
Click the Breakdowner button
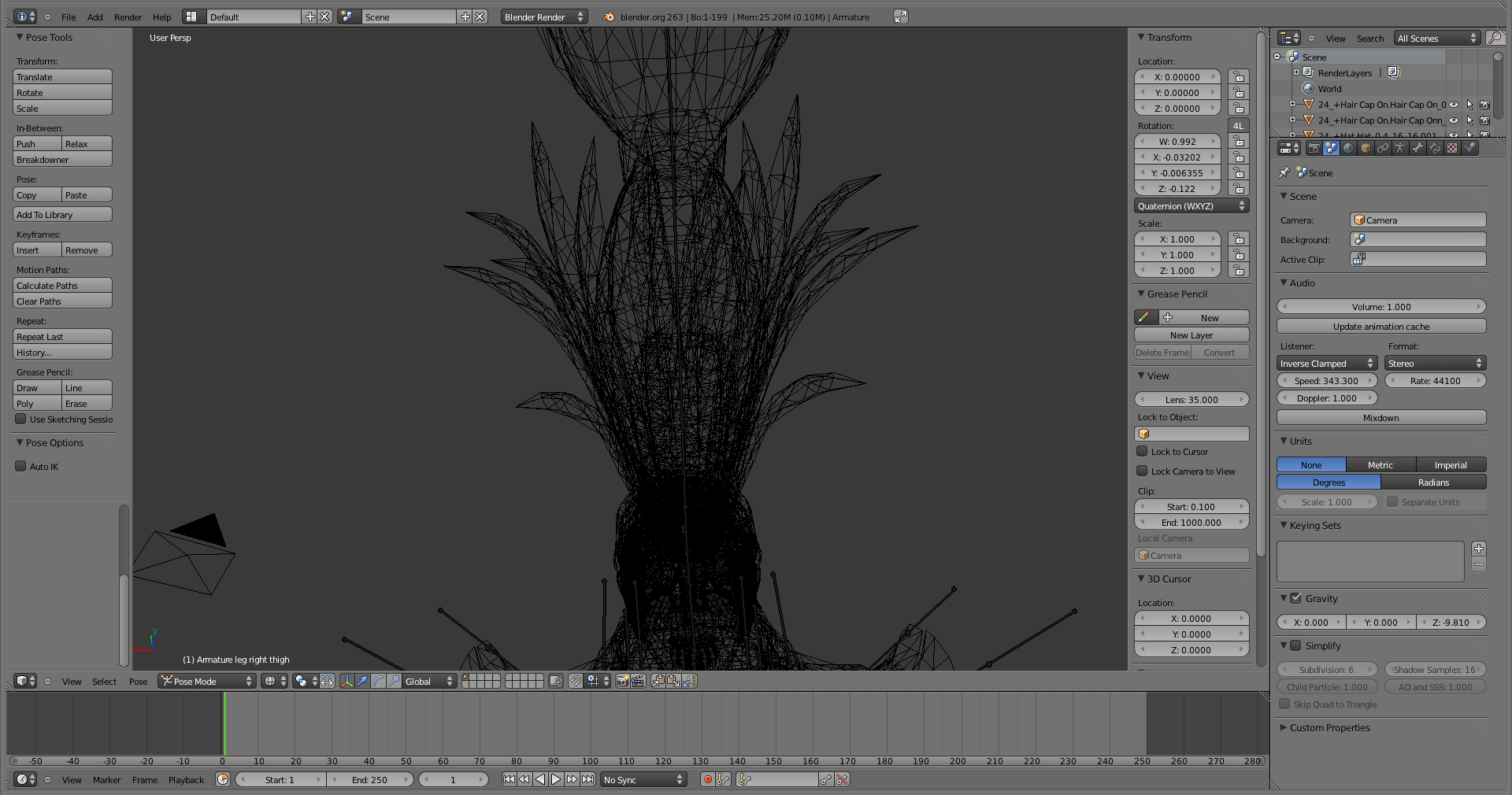63,159
